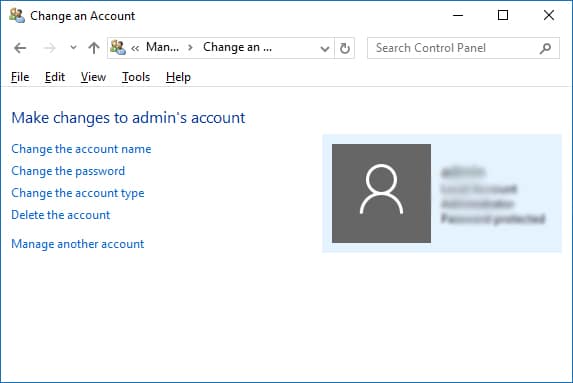Open the File menu

20,77
